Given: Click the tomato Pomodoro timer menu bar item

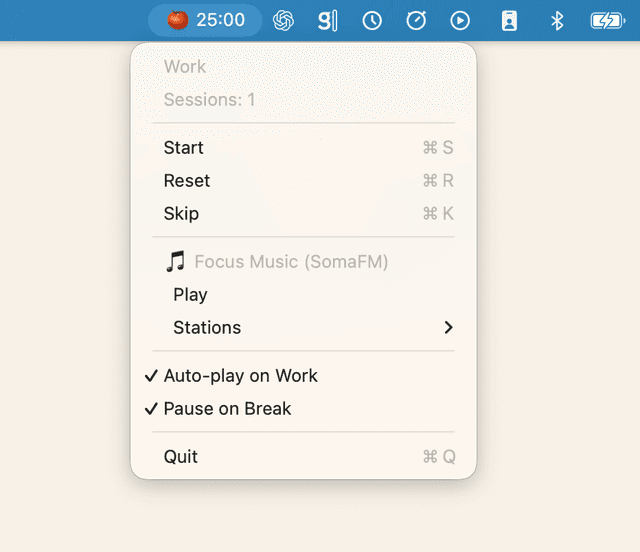Looking at the screenshot, I should (x=205, y=20).
